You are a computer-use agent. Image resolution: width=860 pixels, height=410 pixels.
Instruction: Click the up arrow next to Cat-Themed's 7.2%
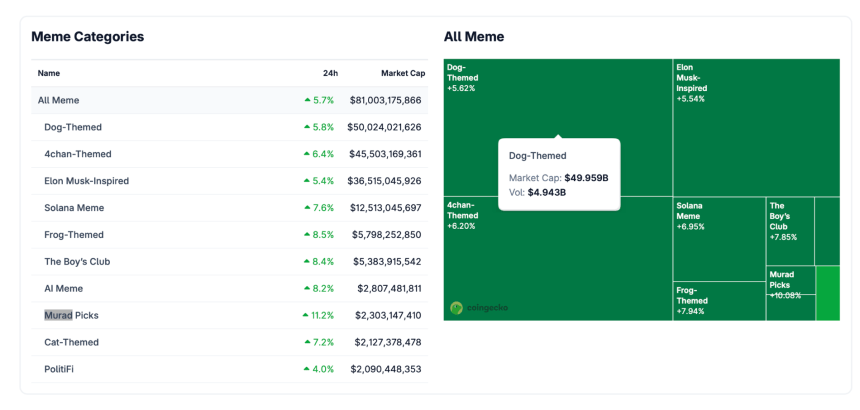click(307, 343)
